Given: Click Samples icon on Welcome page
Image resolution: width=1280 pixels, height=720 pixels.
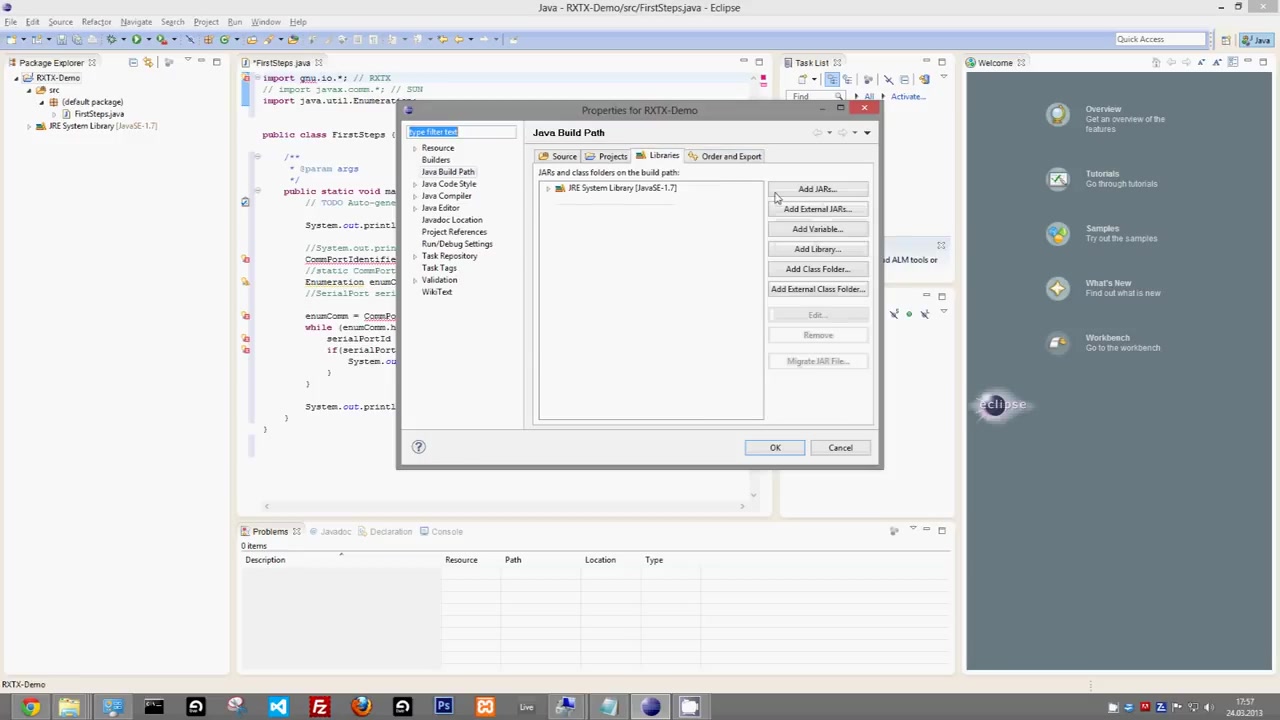Looking at the screenshot, I should 1057,234.
